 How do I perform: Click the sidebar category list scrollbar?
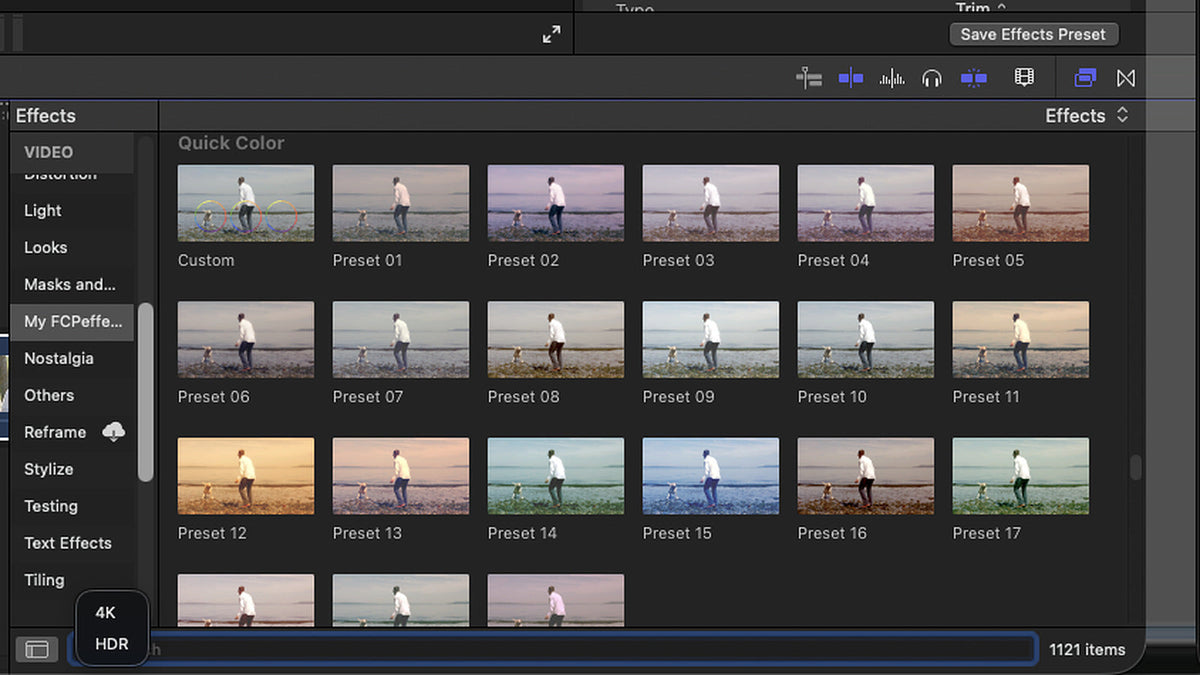click(x=146, y=392)
